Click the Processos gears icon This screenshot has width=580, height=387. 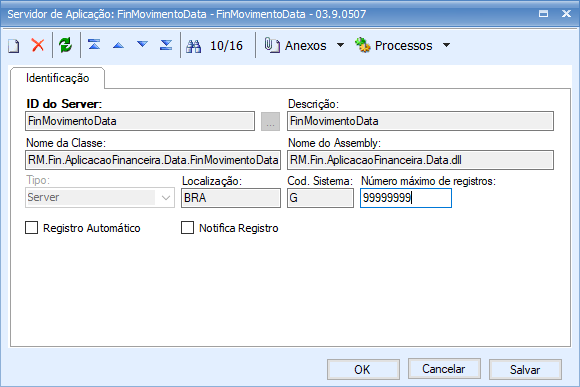pos(362,45)
